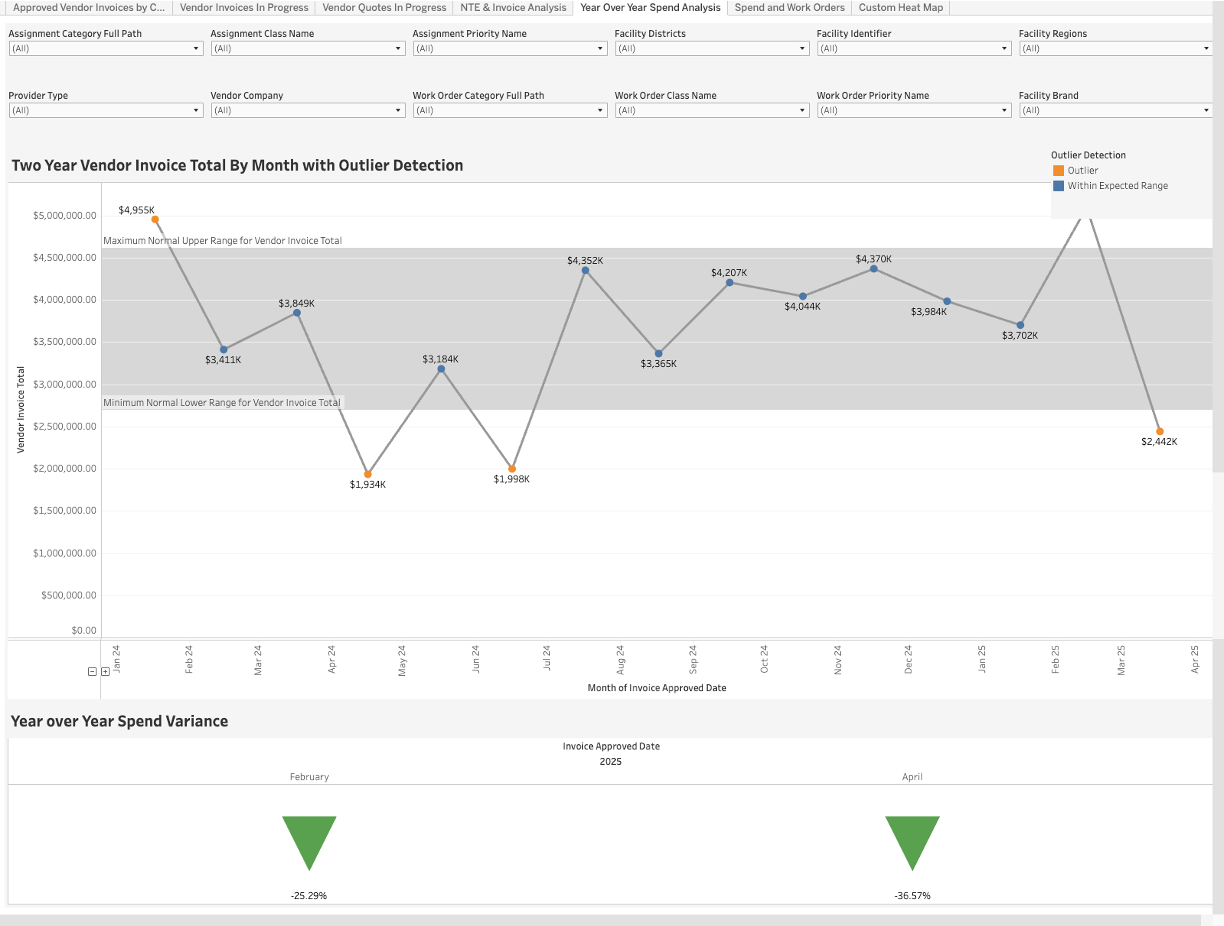The width and height of the screenshot is (1224, 926).
Task: Click the $4,352K data point marker
Action: pos(585,270)
